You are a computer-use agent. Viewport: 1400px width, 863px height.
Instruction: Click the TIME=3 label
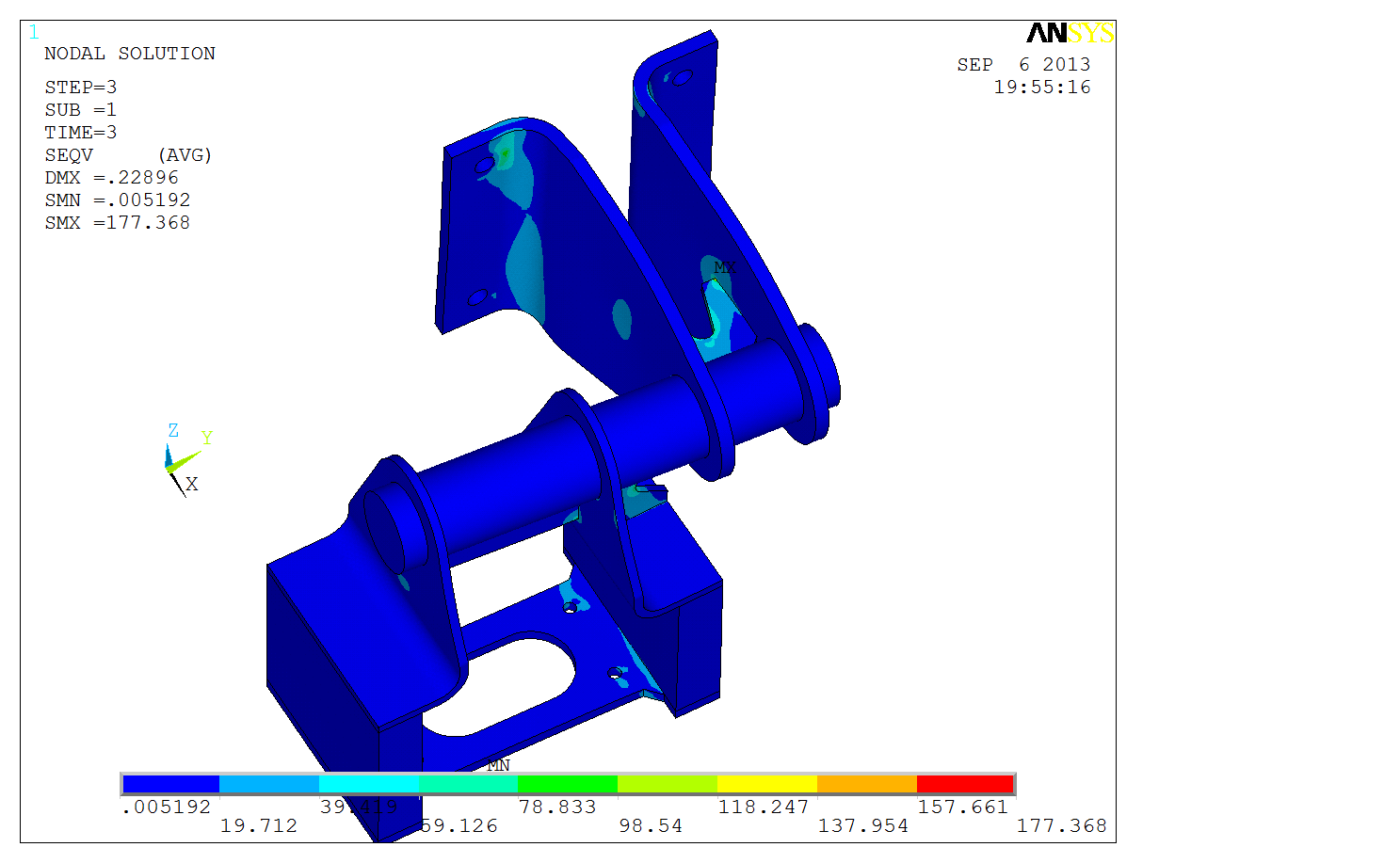click(x=81, y=133)
